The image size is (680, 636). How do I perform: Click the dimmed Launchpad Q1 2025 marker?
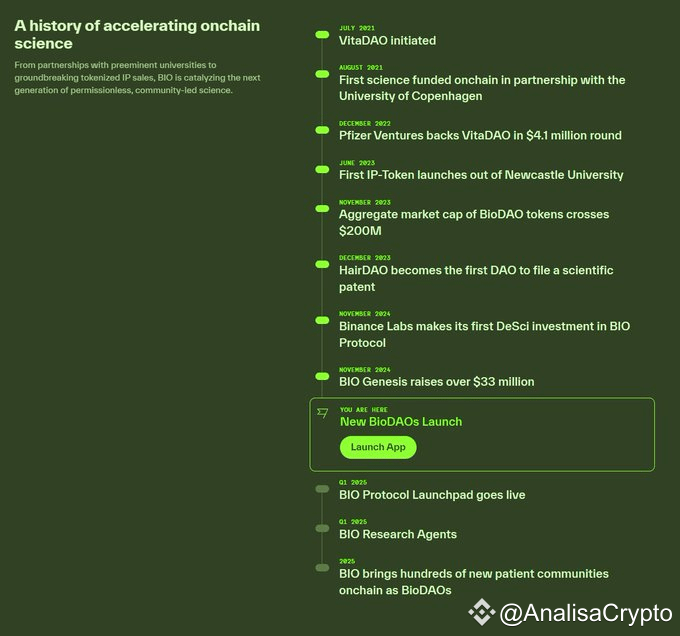pyautogui.click(x=322, y=489)
